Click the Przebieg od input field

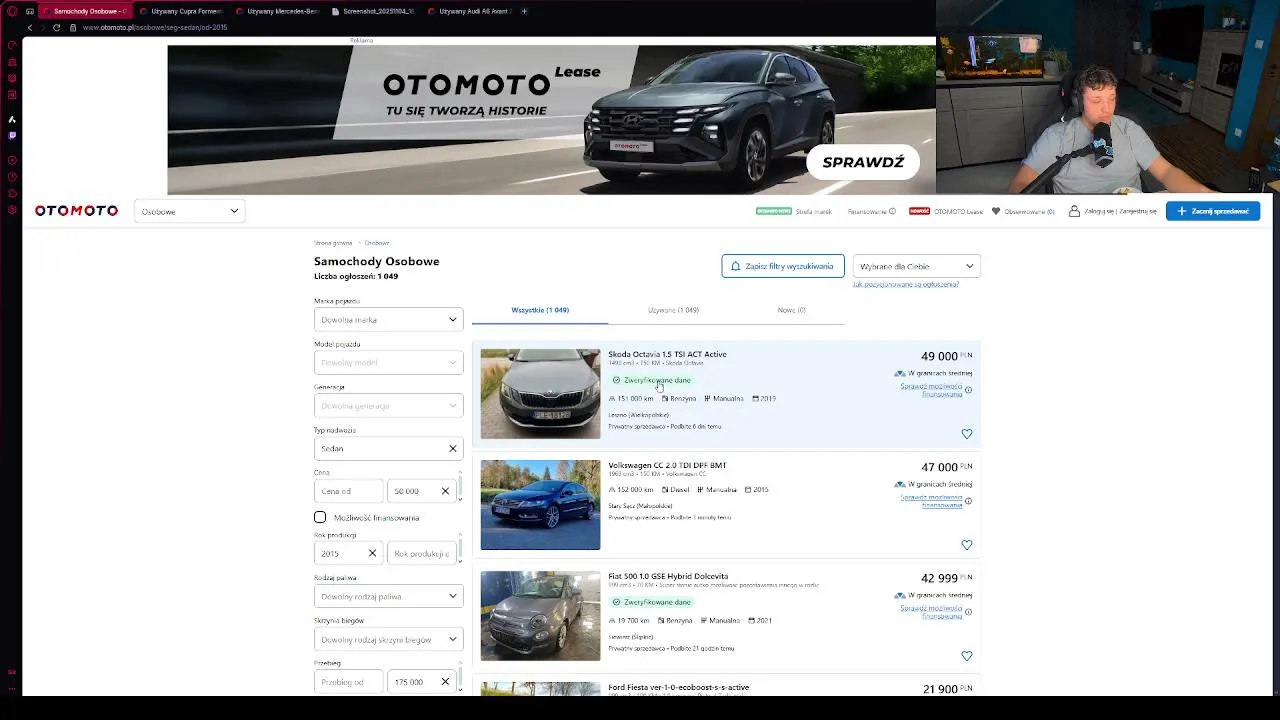click(x=348, y=682)
